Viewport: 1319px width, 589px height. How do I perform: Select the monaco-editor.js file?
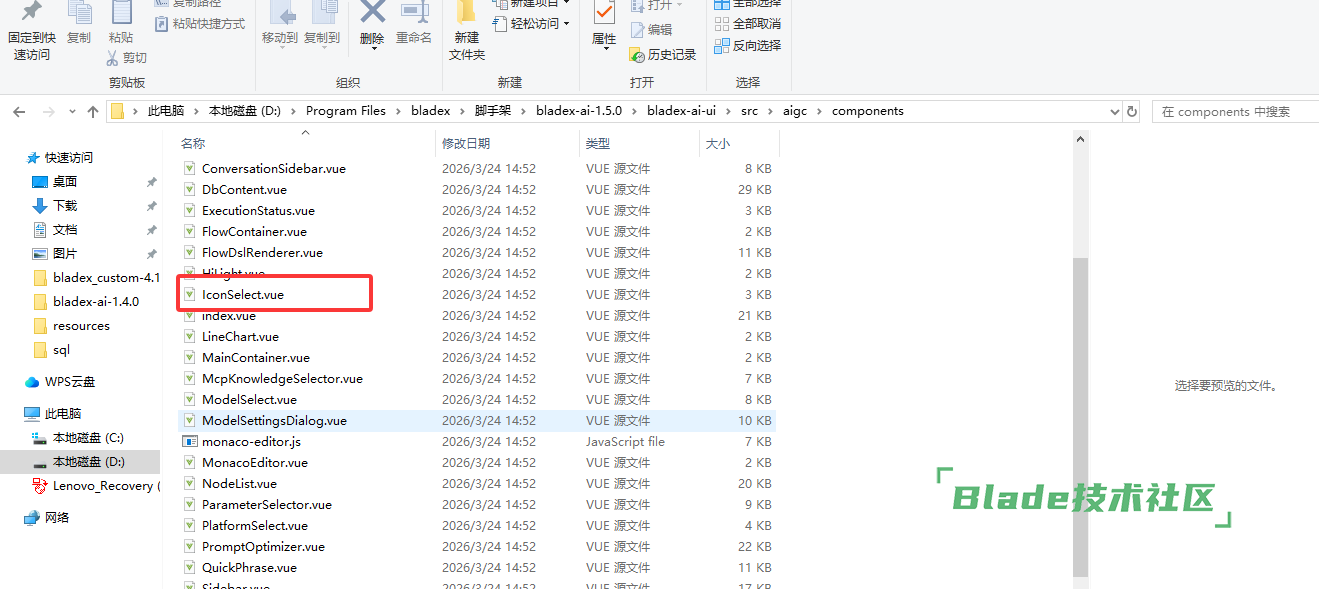(x=251, y=442)
